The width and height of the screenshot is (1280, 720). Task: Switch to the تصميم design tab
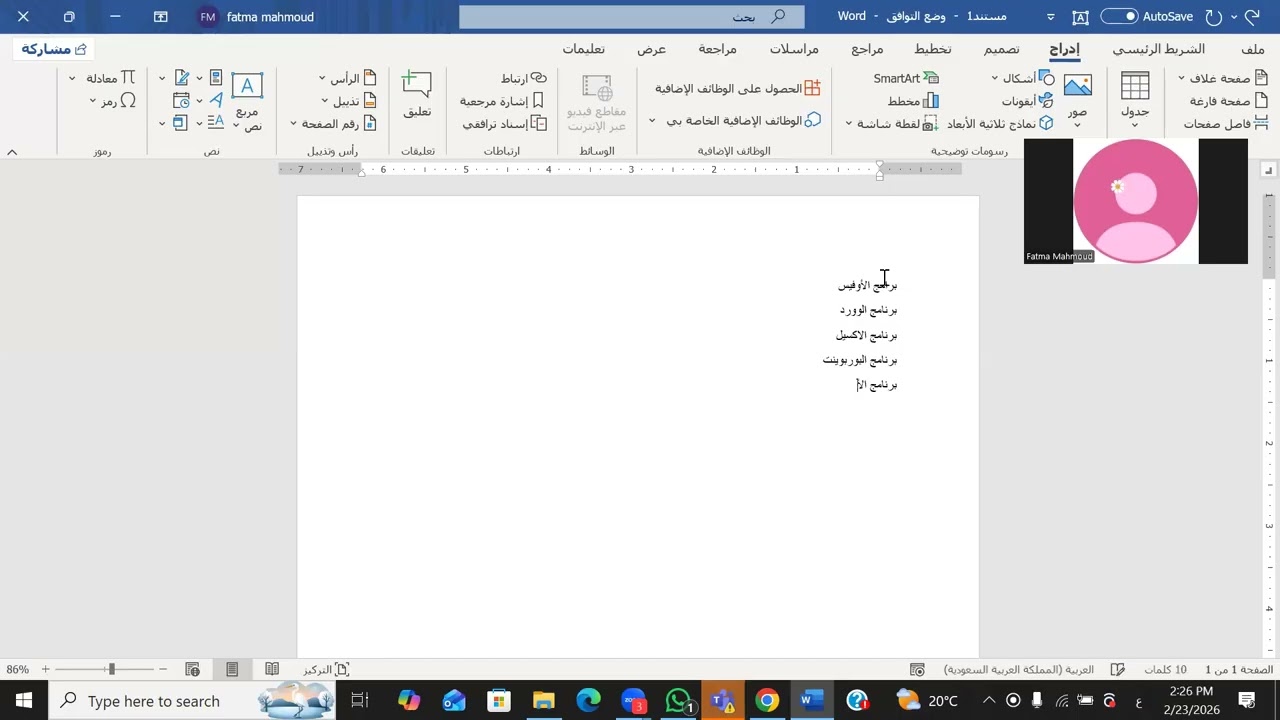tap(1001, 49)
